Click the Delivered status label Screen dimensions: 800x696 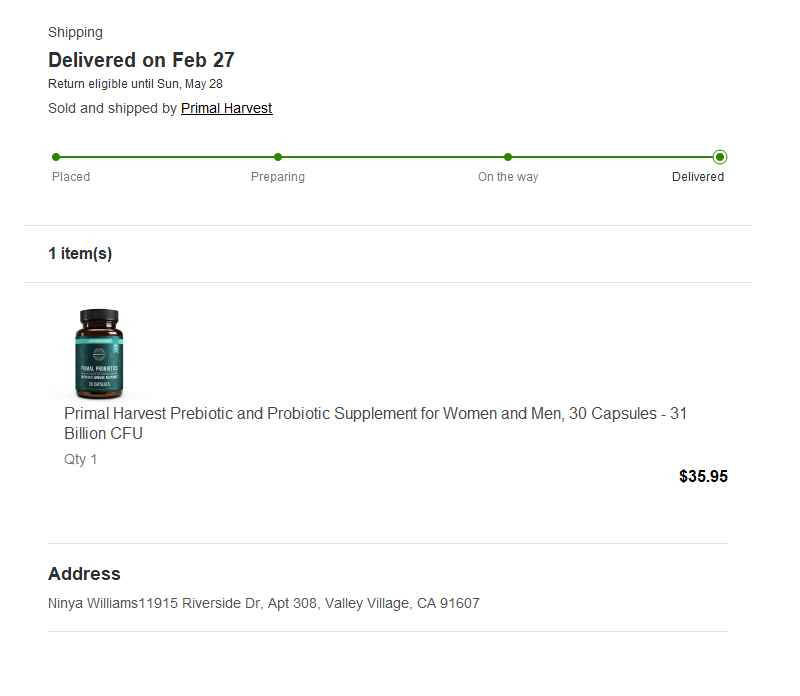coord(698,177)
